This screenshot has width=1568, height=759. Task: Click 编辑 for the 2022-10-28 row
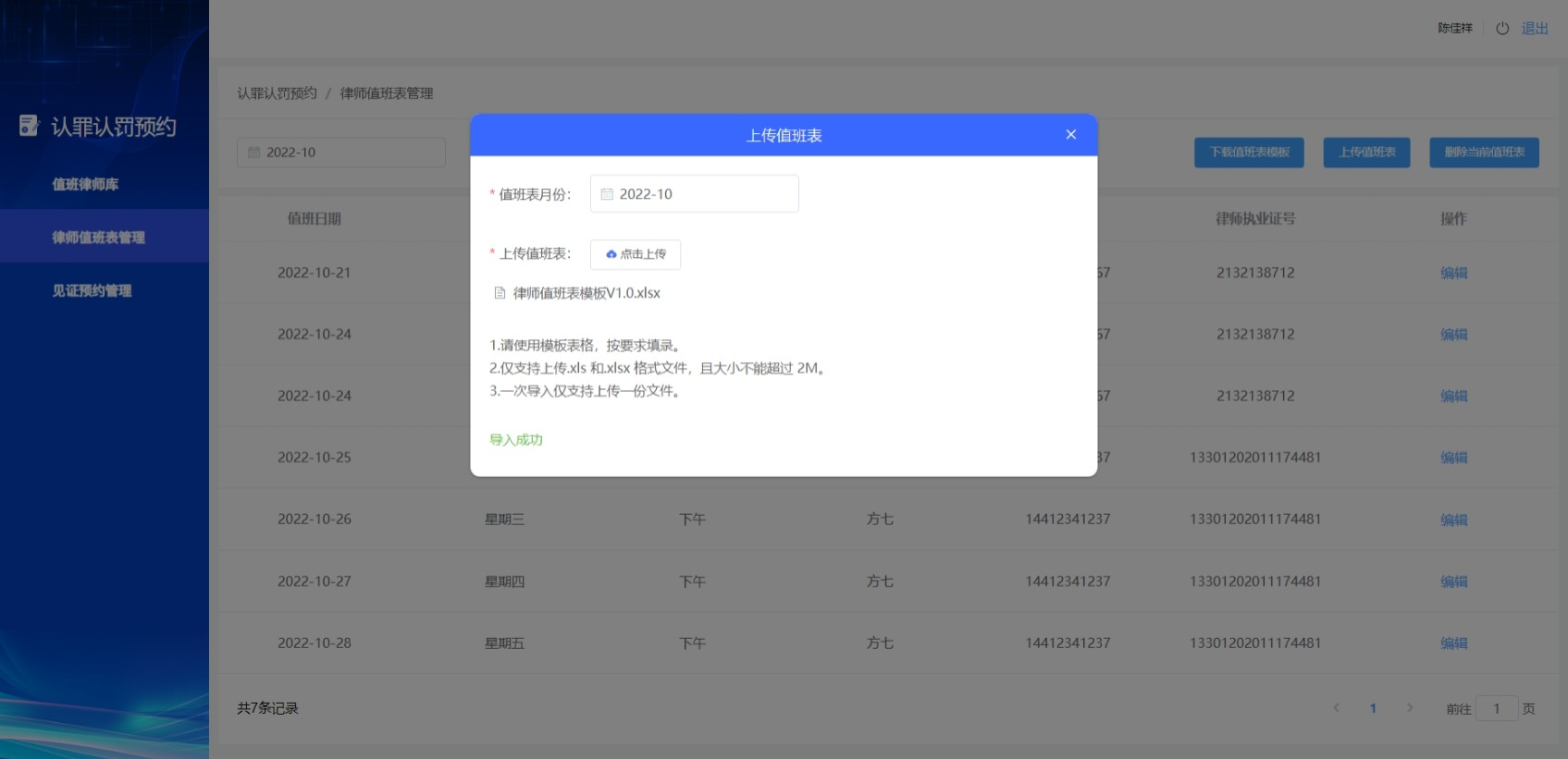coord(1453,643)
